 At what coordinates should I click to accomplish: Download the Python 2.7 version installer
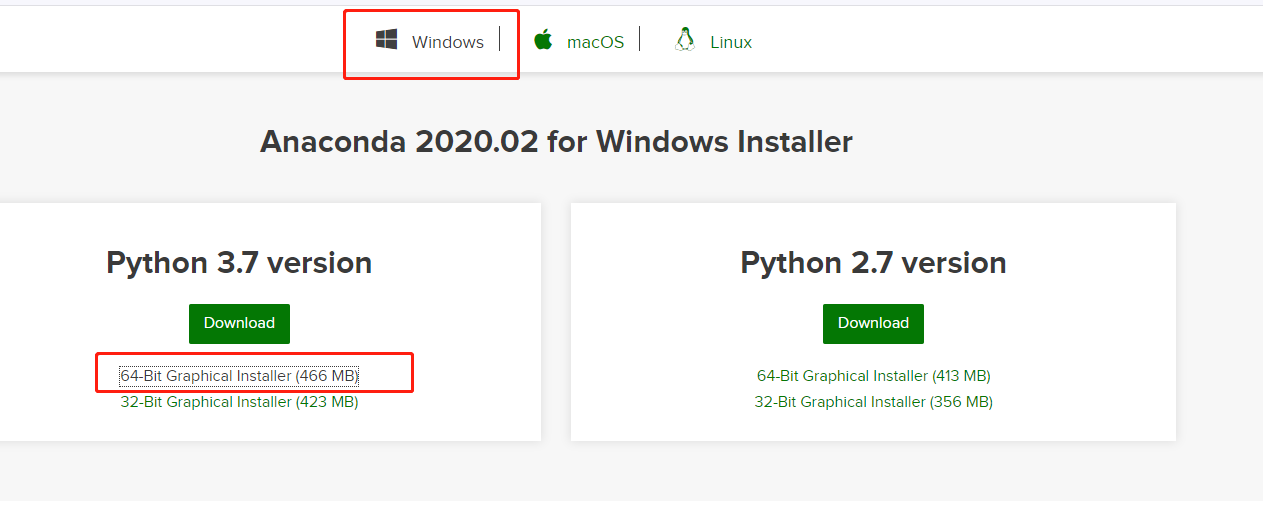pyautogui.click(x=873, y=323)
